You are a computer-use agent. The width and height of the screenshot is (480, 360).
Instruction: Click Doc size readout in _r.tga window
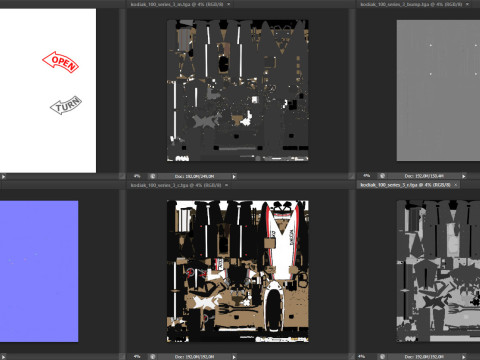click(424, 357)
